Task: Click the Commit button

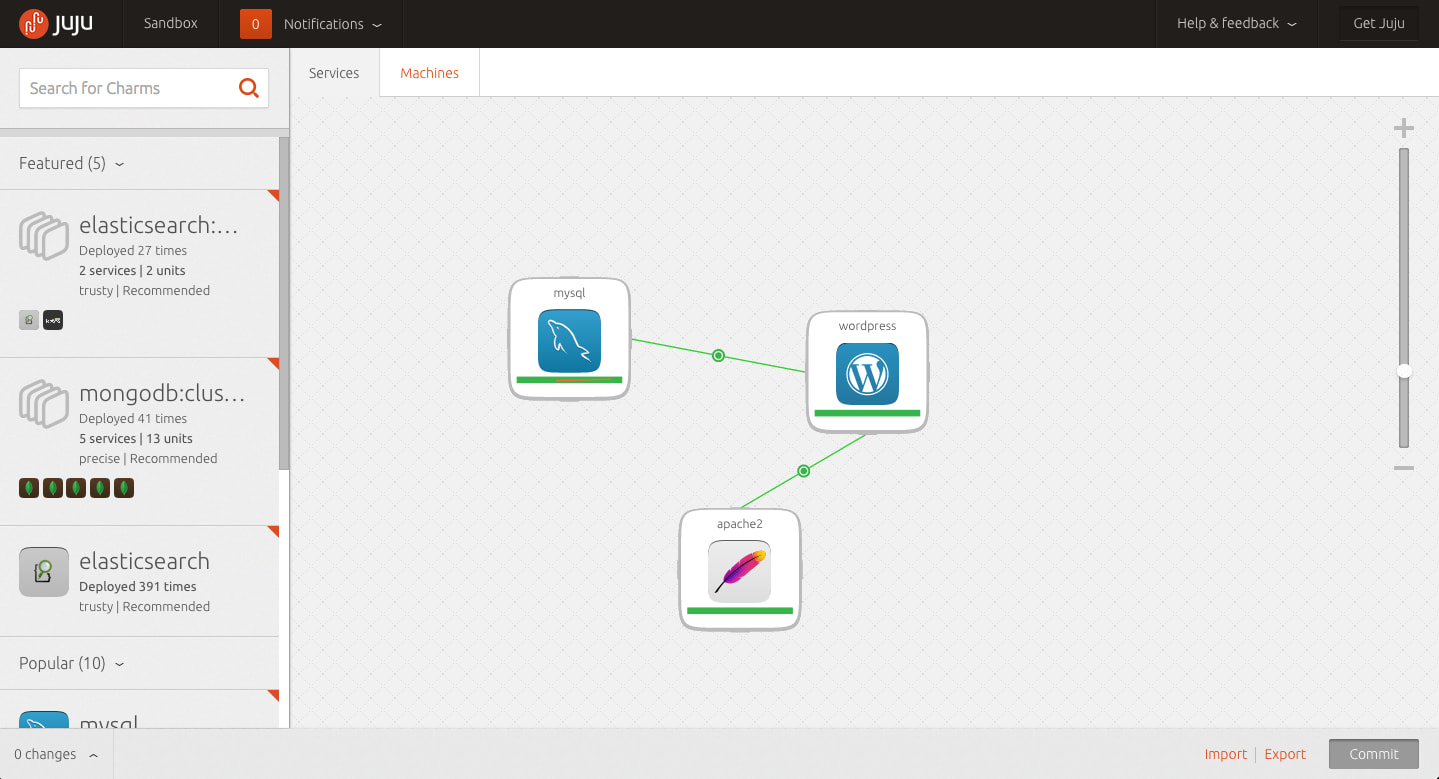Action: pos(1374,754)
